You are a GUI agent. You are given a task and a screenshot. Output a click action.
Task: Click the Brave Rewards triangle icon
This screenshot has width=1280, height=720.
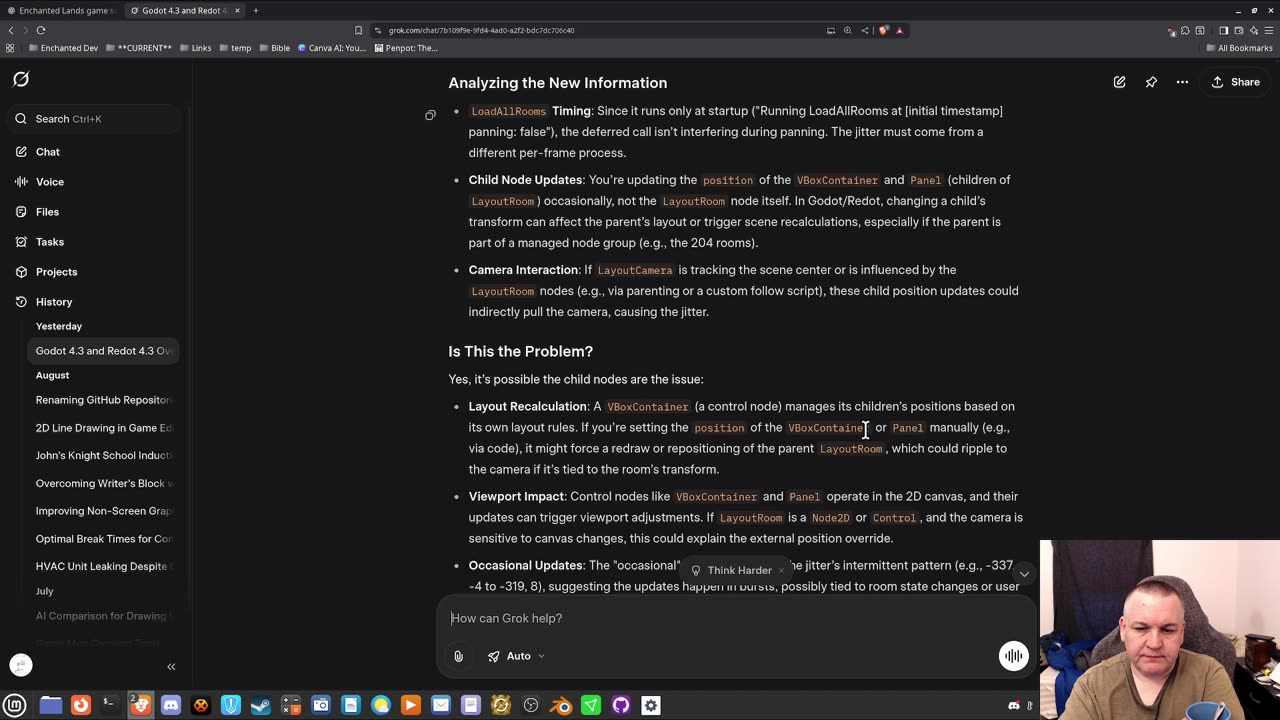(x=899, y=30)
